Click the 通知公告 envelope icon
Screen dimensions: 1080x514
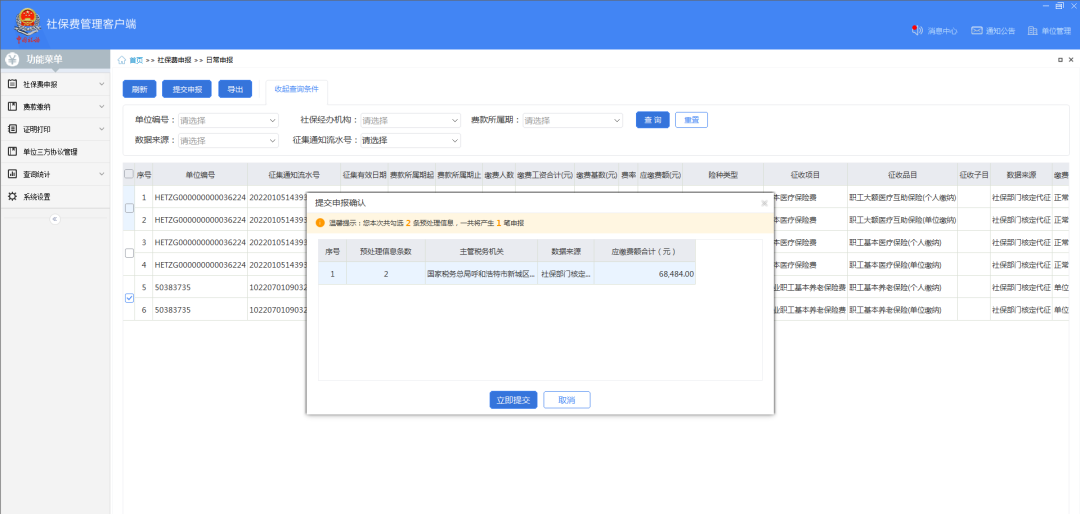click(977, 31)
